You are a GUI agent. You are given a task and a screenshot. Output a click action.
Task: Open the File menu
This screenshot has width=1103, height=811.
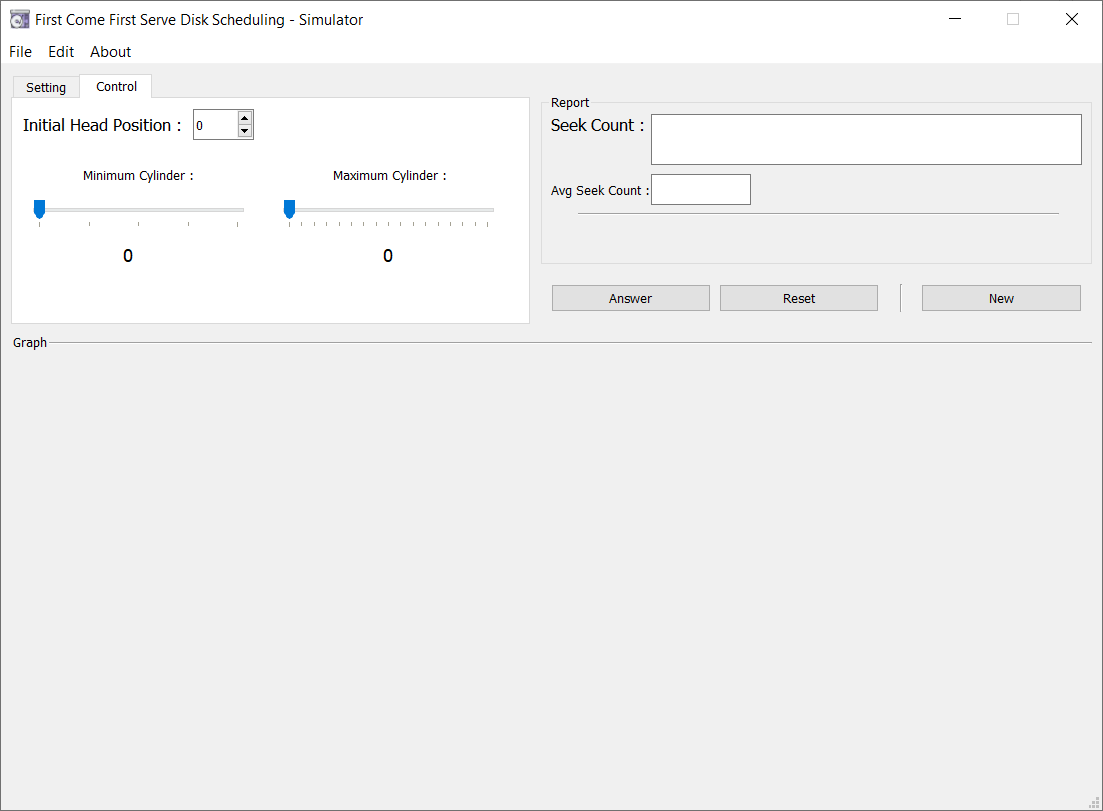(x=20, y=52)
